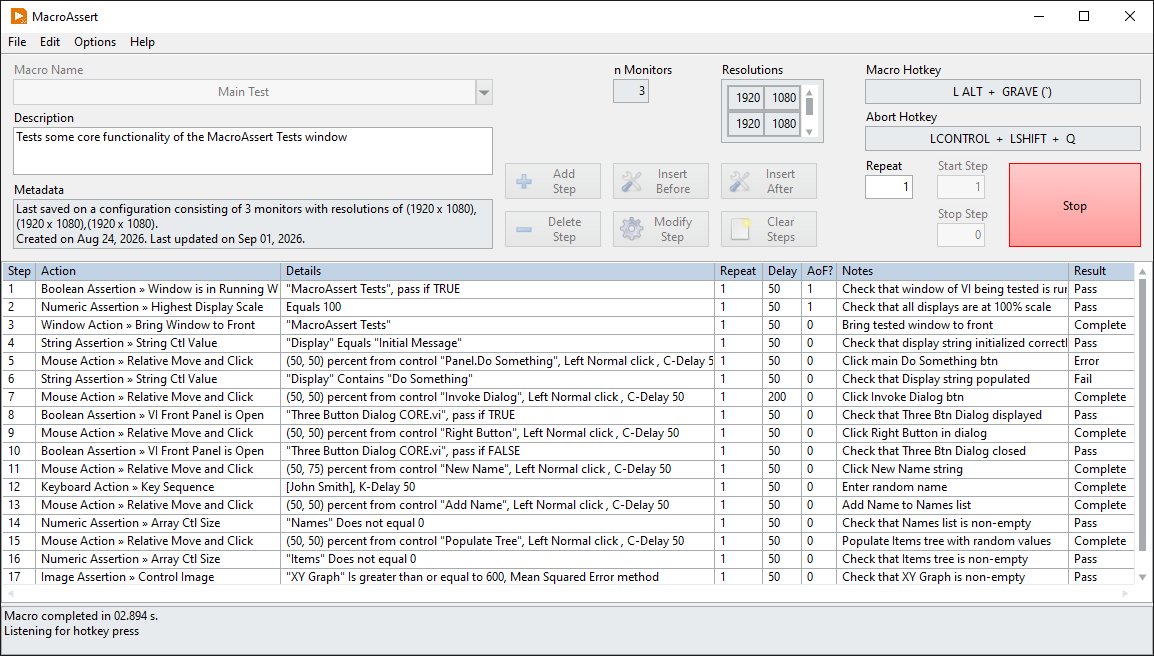Click the tools icon on Insert Before

631,181
